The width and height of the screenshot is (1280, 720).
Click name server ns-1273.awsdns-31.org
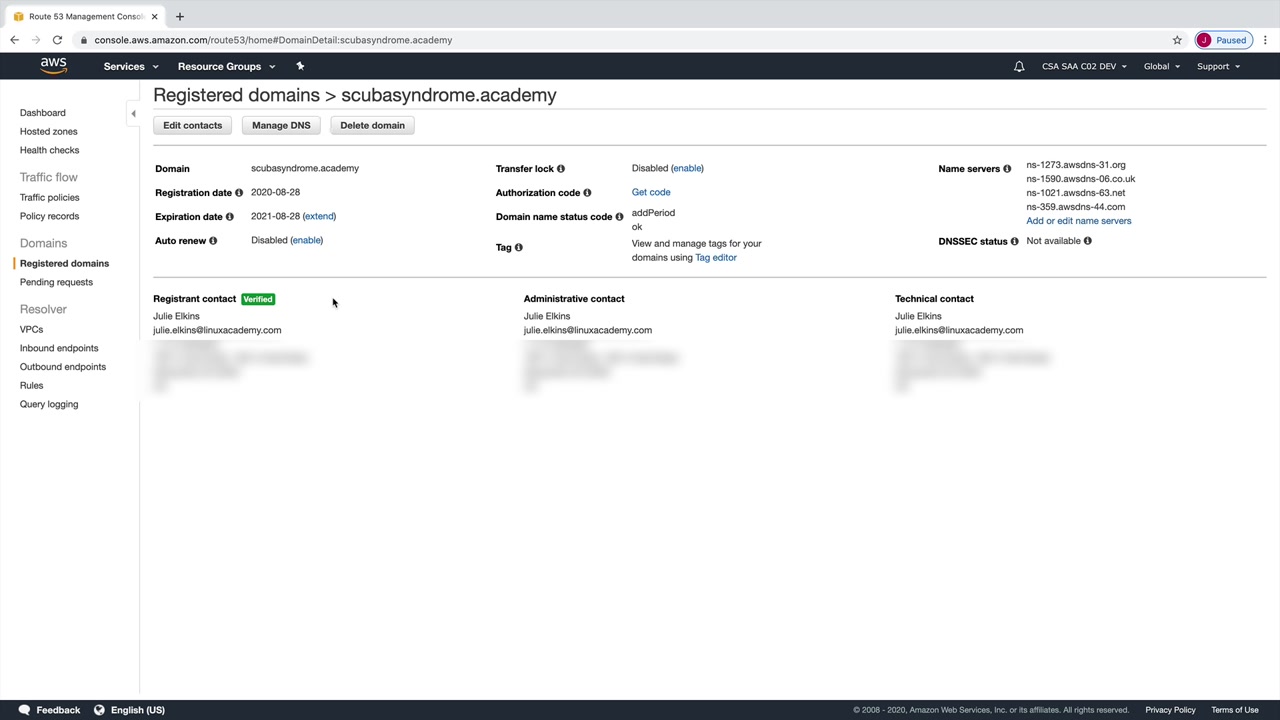[1076, 165]
